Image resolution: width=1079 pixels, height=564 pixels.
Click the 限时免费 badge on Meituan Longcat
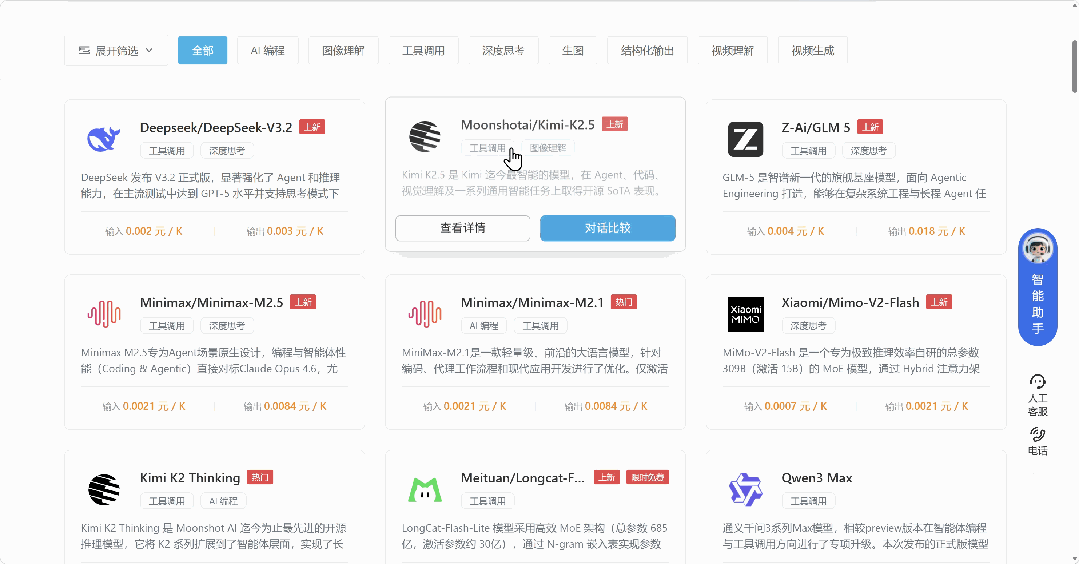tap(648, 477)
